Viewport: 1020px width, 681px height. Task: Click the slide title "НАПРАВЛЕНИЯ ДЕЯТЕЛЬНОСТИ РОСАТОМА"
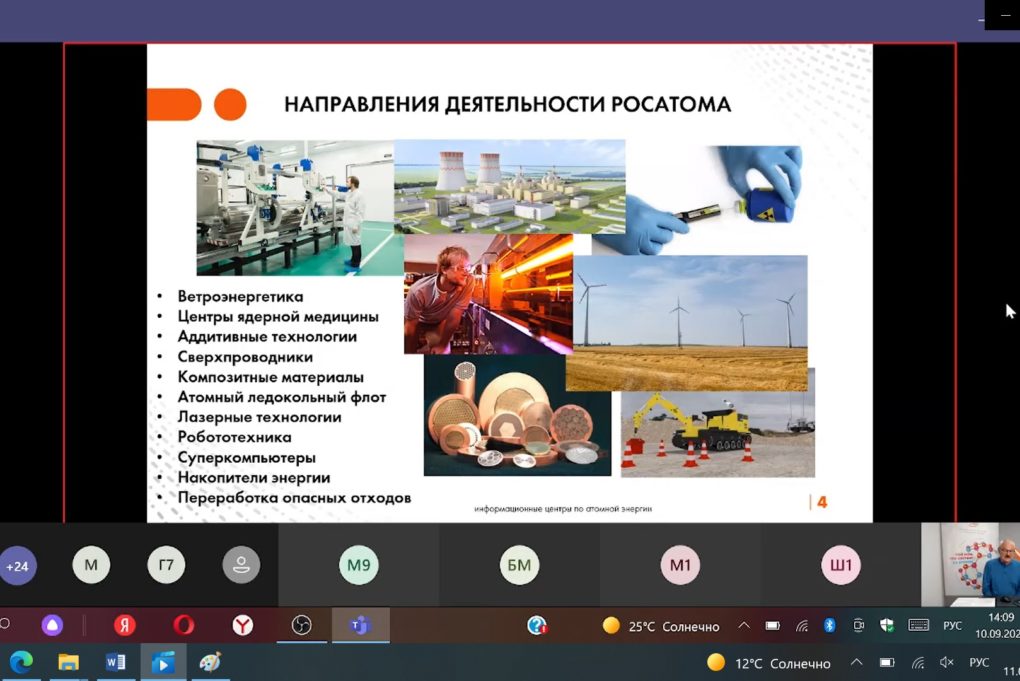pos(507,105)
